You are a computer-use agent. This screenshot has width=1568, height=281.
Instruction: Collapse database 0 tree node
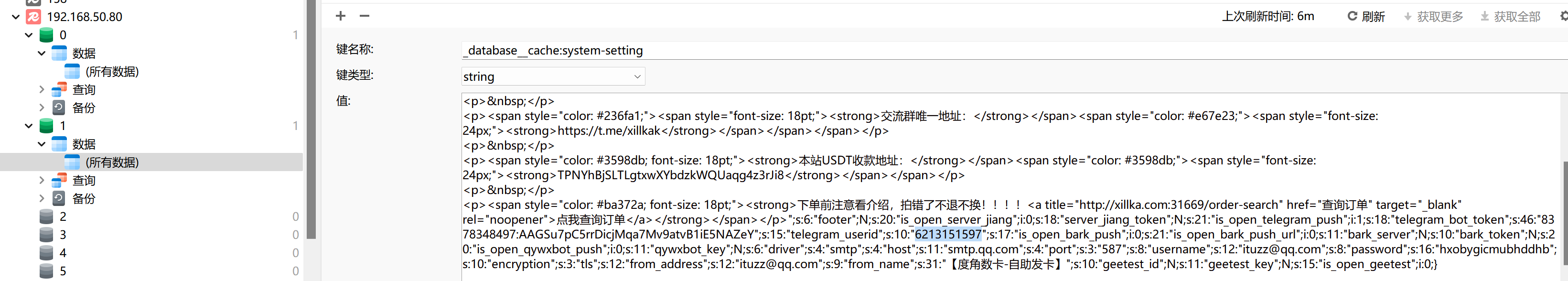29,35
